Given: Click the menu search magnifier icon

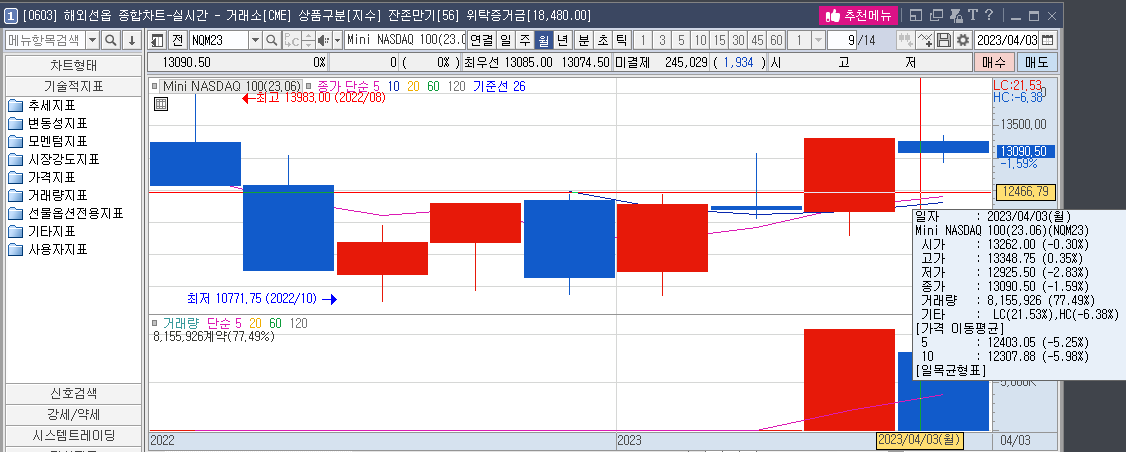Looking at the screenshot, I should click(111, 40).
